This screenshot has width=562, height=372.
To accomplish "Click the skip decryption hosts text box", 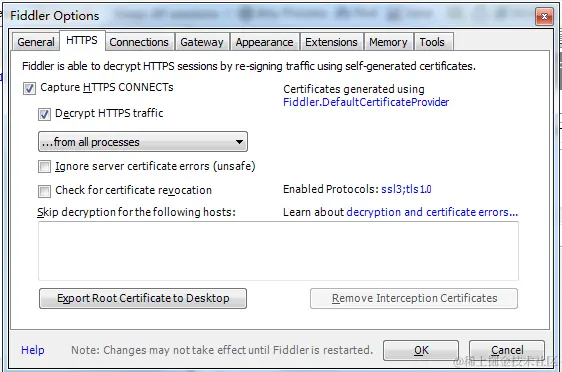I will [278, 251].
